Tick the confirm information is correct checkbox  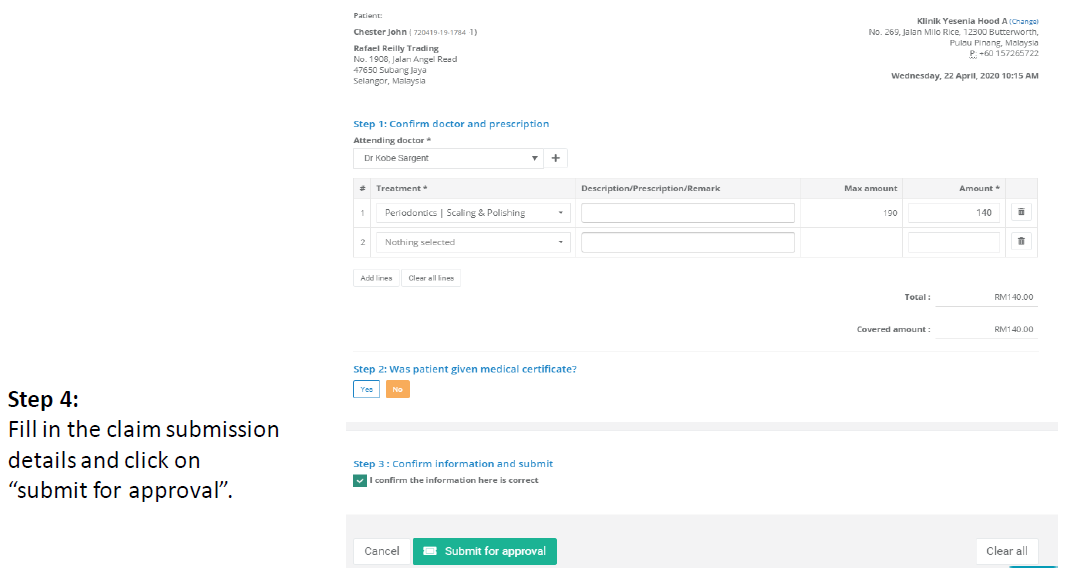point(360,480)
